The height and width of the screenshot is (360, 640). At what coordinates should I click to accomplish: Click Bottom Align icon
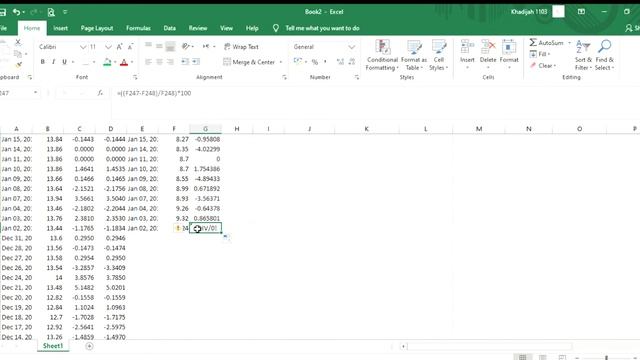[x=170, y=47]
